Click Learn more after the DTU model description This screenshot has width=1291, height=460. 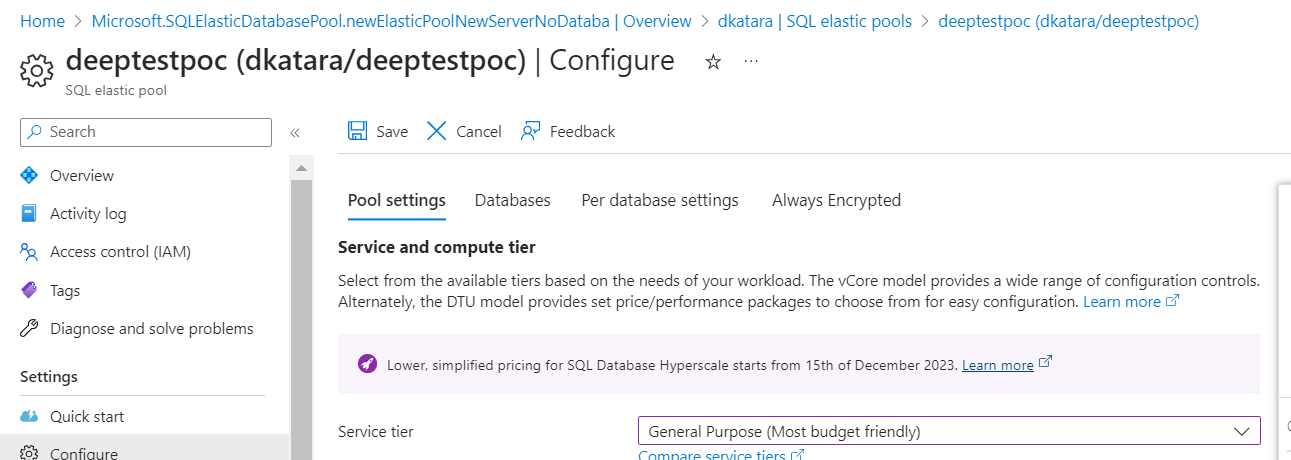(x=1122, y=301)
